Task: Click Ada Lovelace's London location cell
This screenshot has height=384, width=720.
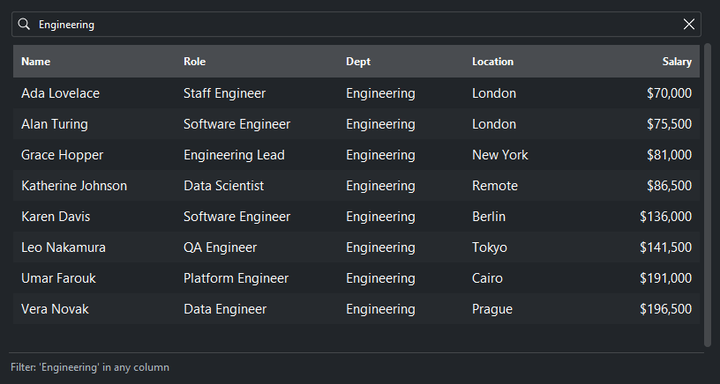Action: pyautogui.click(x=494, y=93)
